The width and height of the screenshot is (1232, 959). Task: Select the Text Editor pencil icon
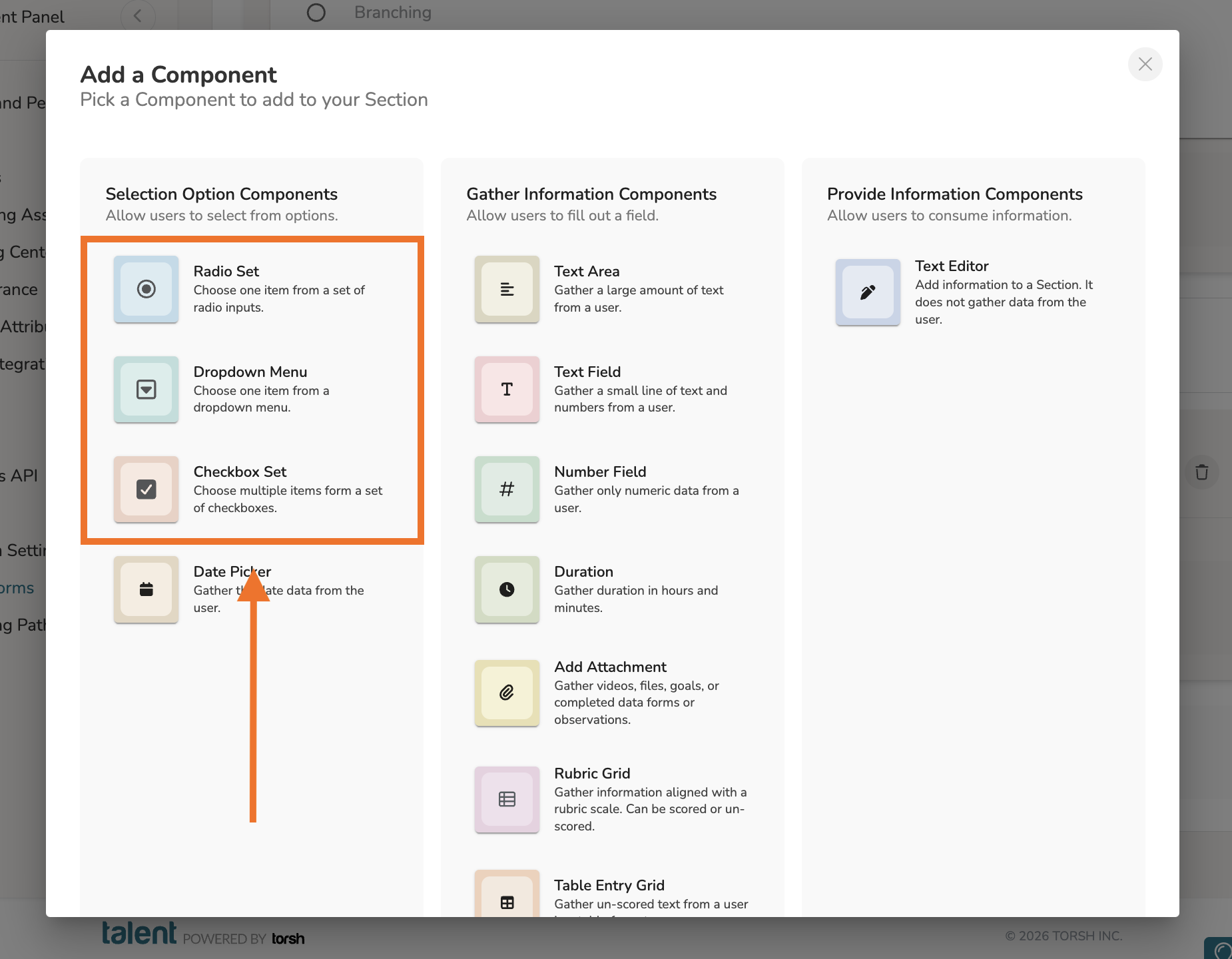(868, 292)
